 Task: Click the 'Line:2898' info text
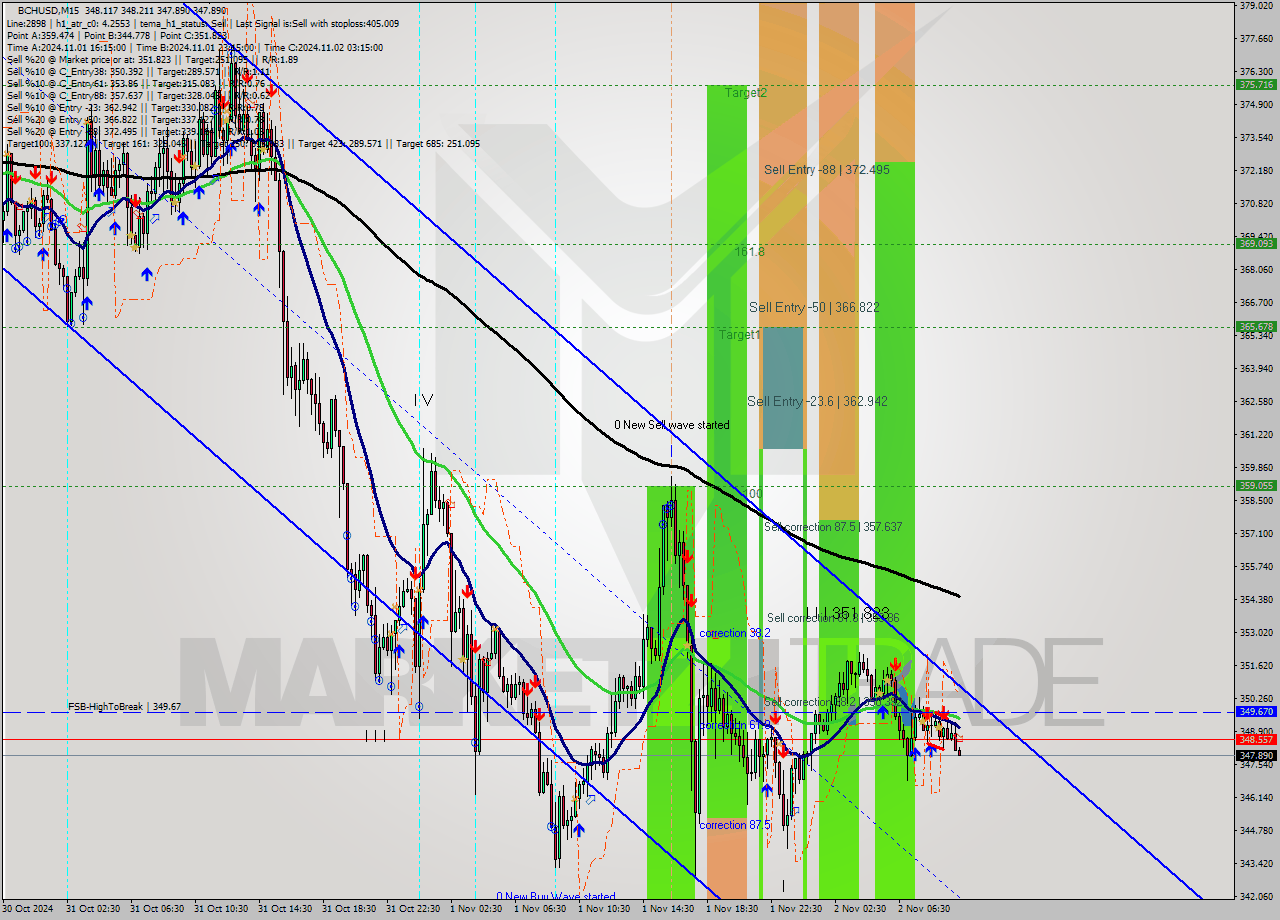point(26,23)
